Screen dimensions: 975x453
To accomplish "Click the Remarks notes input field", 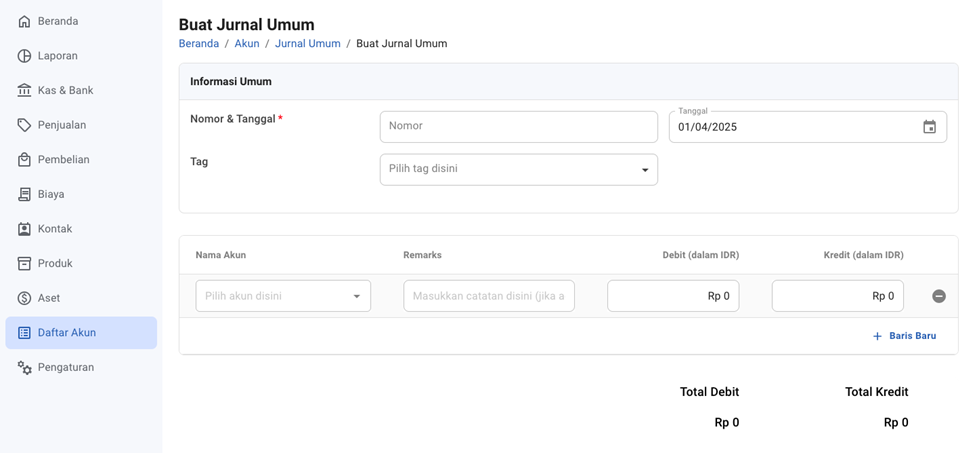I will (x=488, y=296).
